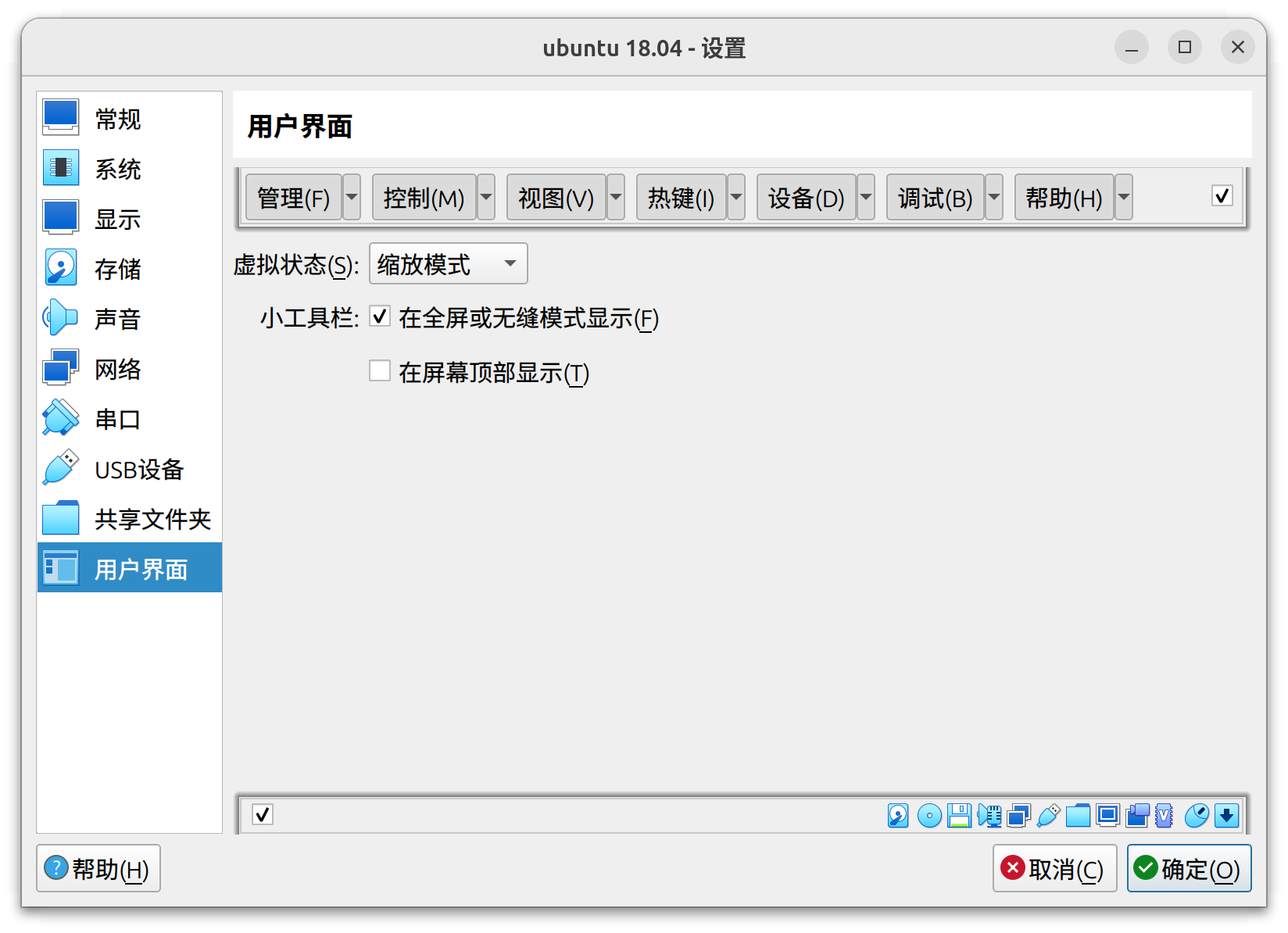
Task: Click the mouse integration status bar icon
Action: [1196, 816]
